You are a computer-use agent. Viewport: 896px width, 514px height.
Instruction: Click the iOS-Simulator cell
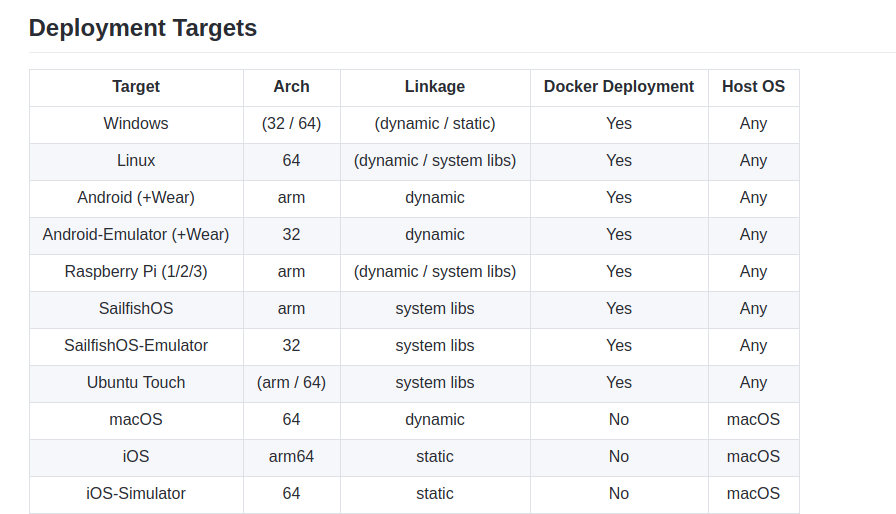point(136,494)
